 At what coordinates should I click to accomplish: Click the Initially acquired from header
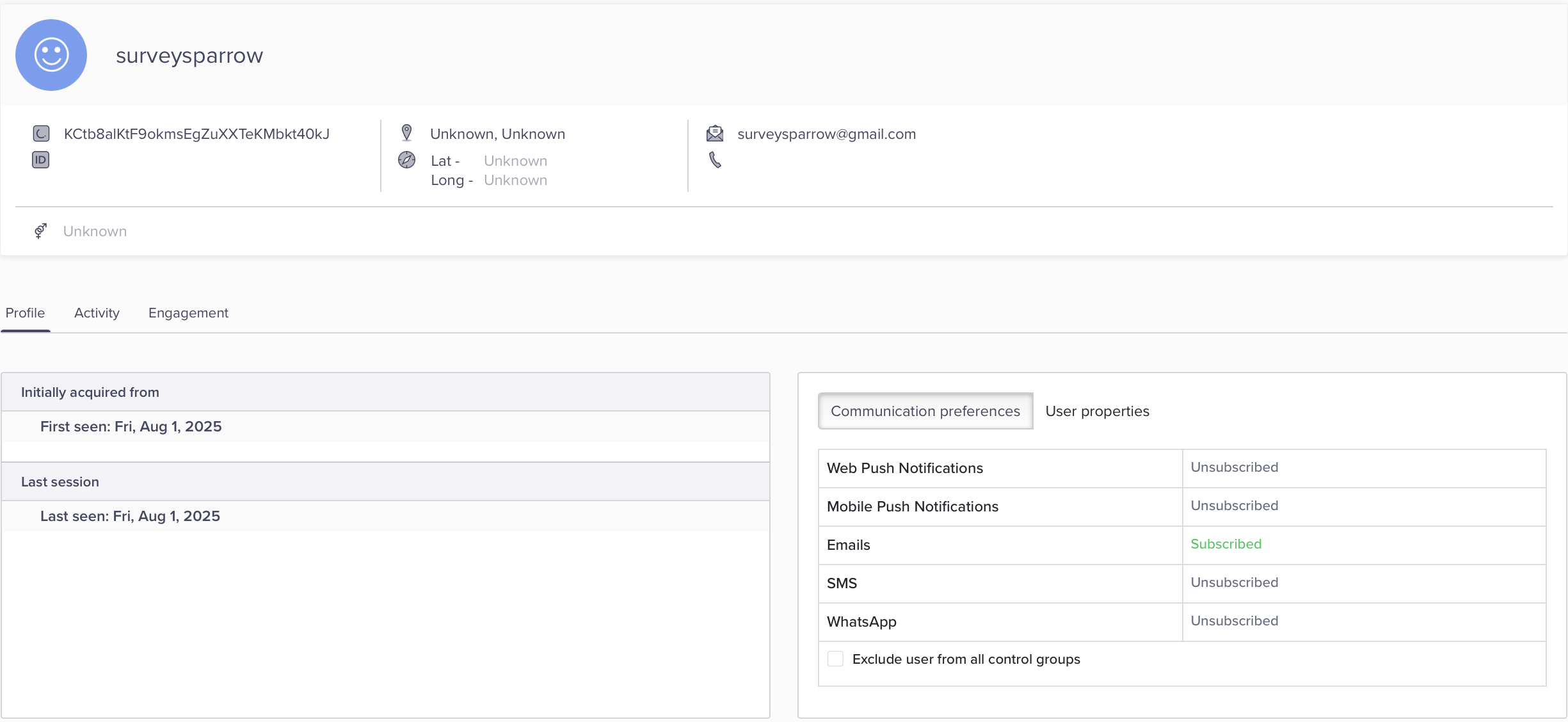tap(385, 392)
